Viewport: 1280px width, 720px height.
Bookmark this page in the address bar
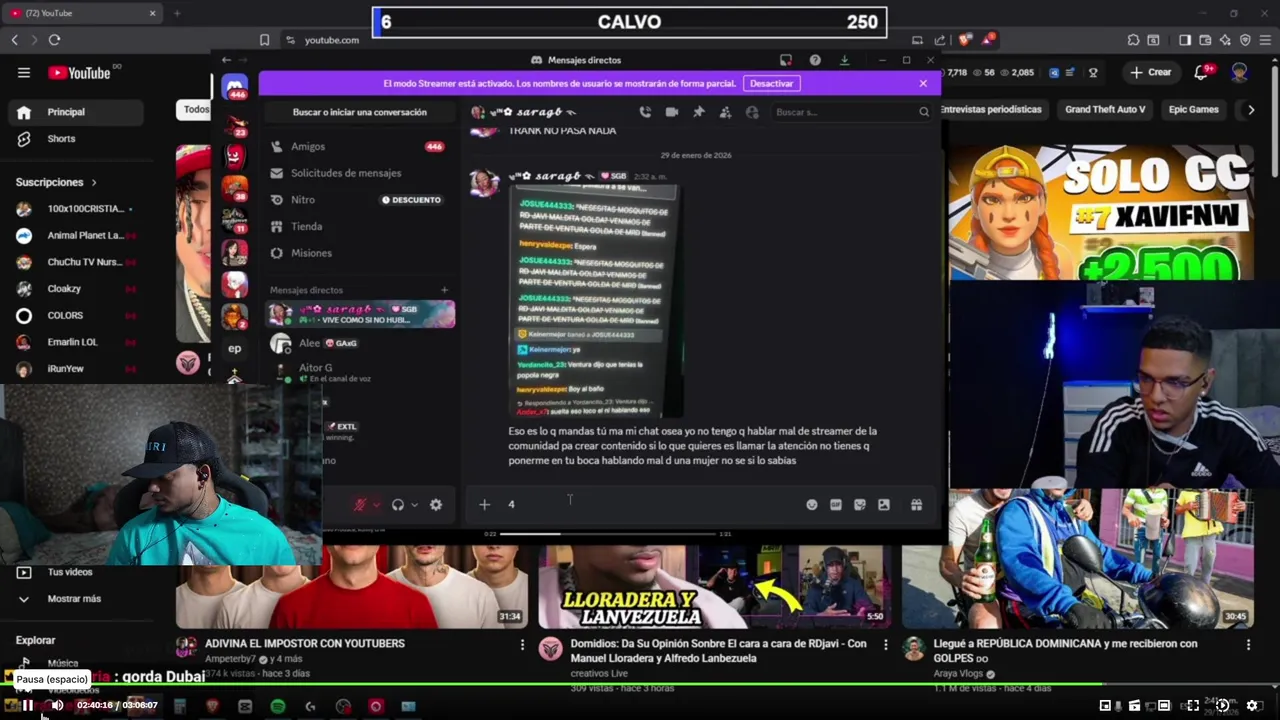click(264, 40)
